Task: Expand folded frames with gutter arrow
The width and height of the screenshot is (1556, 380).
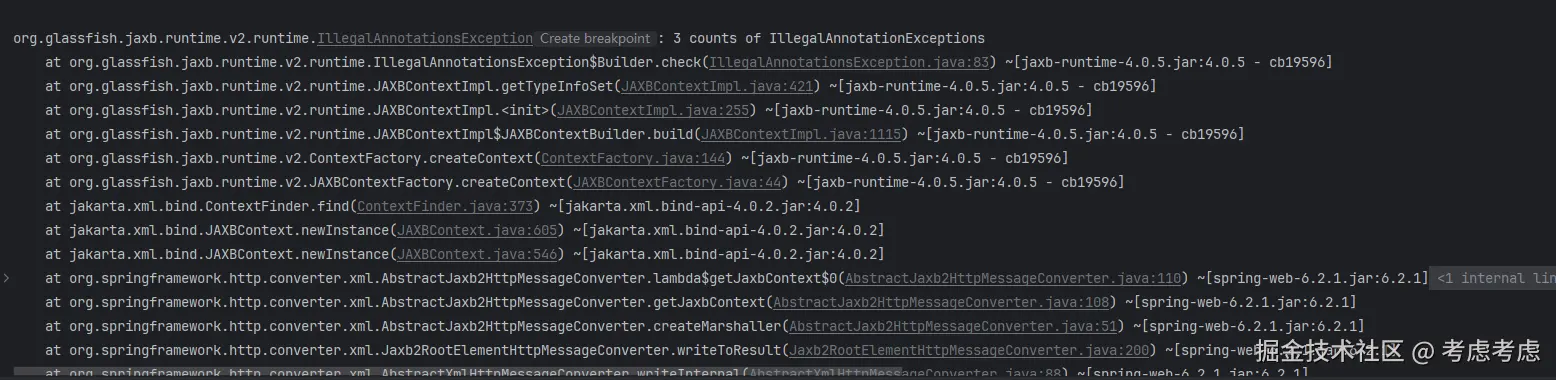Action: [x=7, y=279]
